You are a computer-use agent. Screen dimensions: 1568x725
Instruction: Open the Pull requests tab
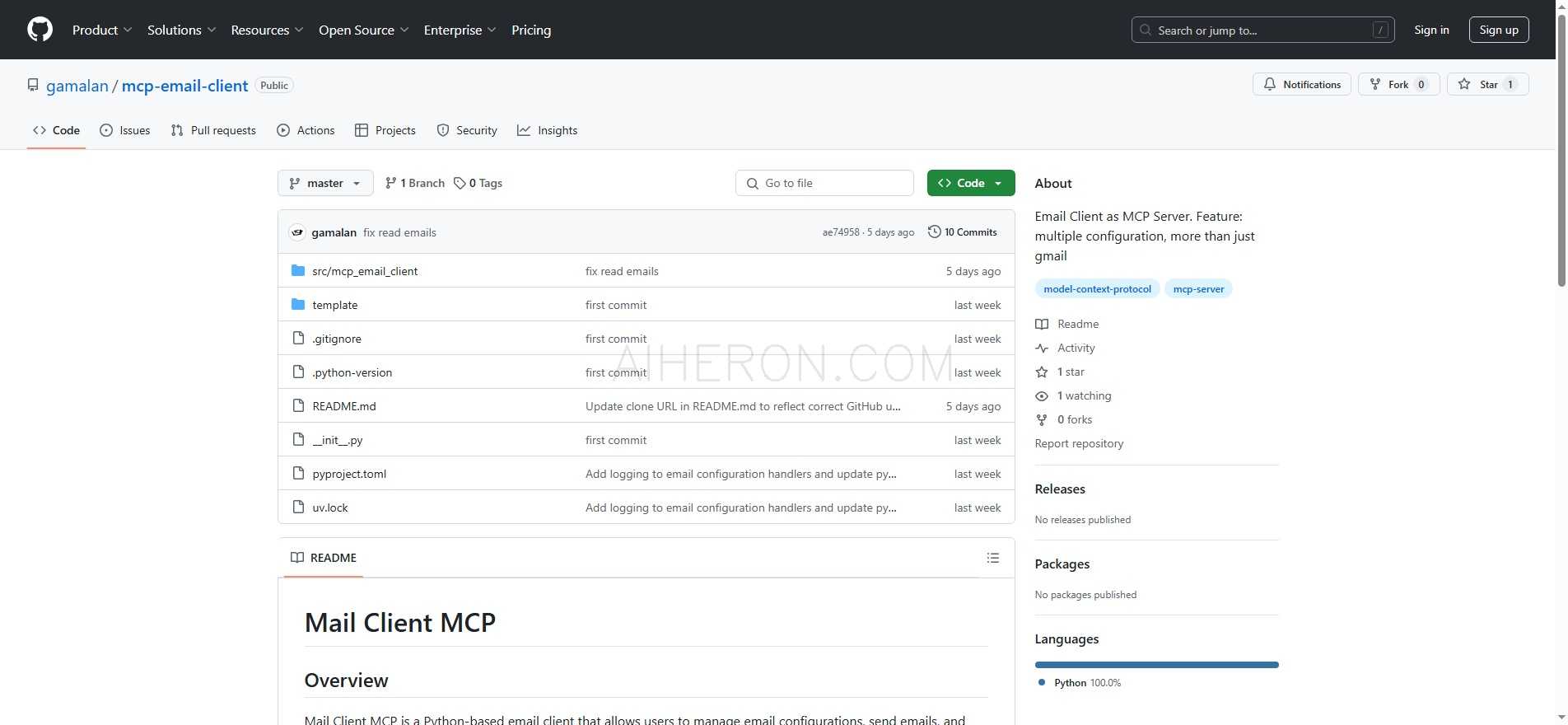click(x=213, y=130)
